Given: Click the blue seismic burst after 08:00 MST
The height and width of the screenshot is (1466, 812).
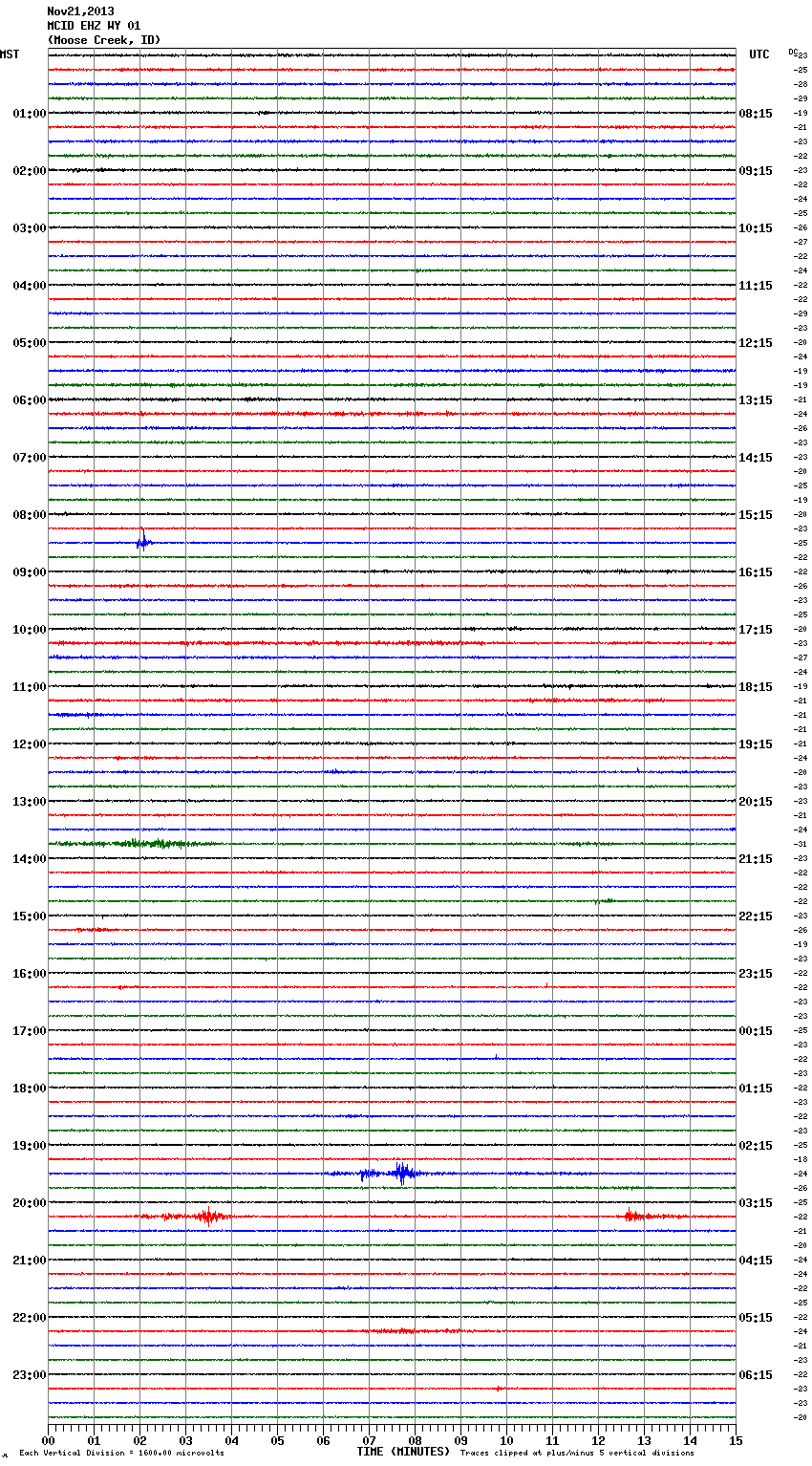Looking at the screenshot, I should point(143,541).
